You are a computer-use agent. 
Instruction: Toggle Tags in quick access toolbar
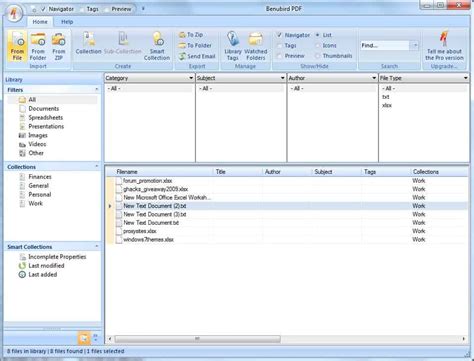(x=89, y=9)
